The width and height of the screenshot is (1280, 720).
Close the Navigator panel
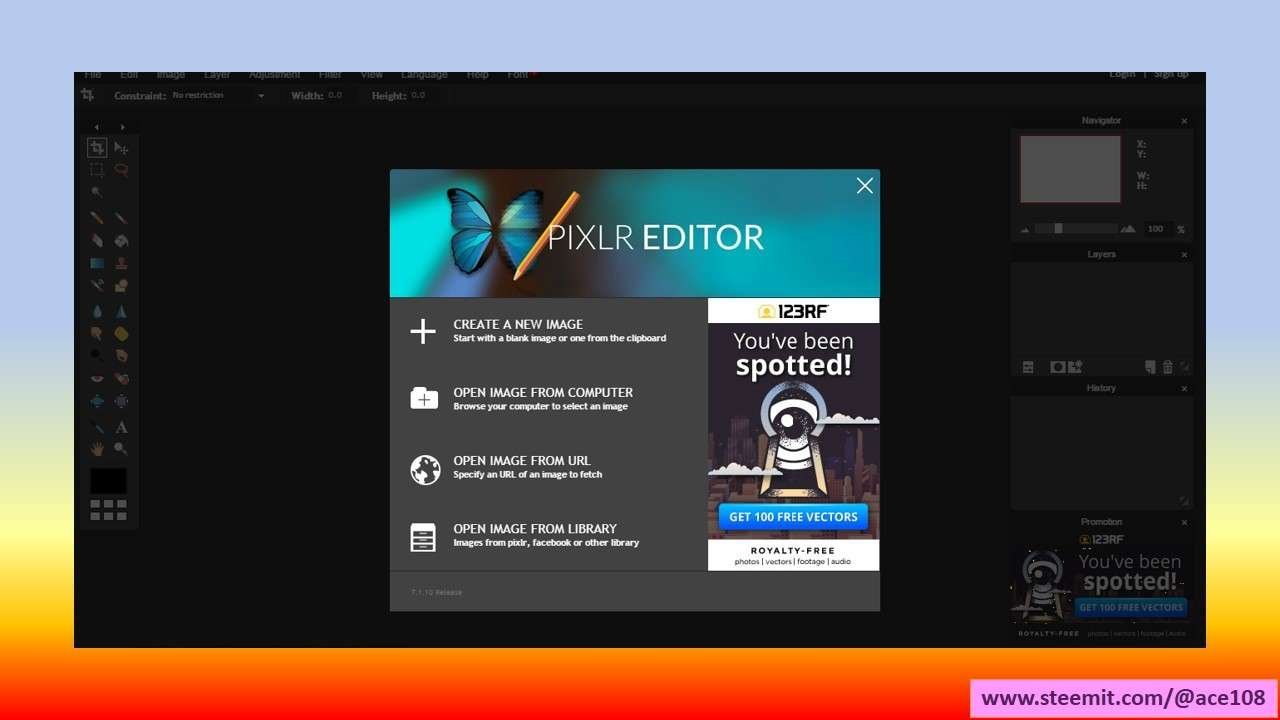point(1184,121)
